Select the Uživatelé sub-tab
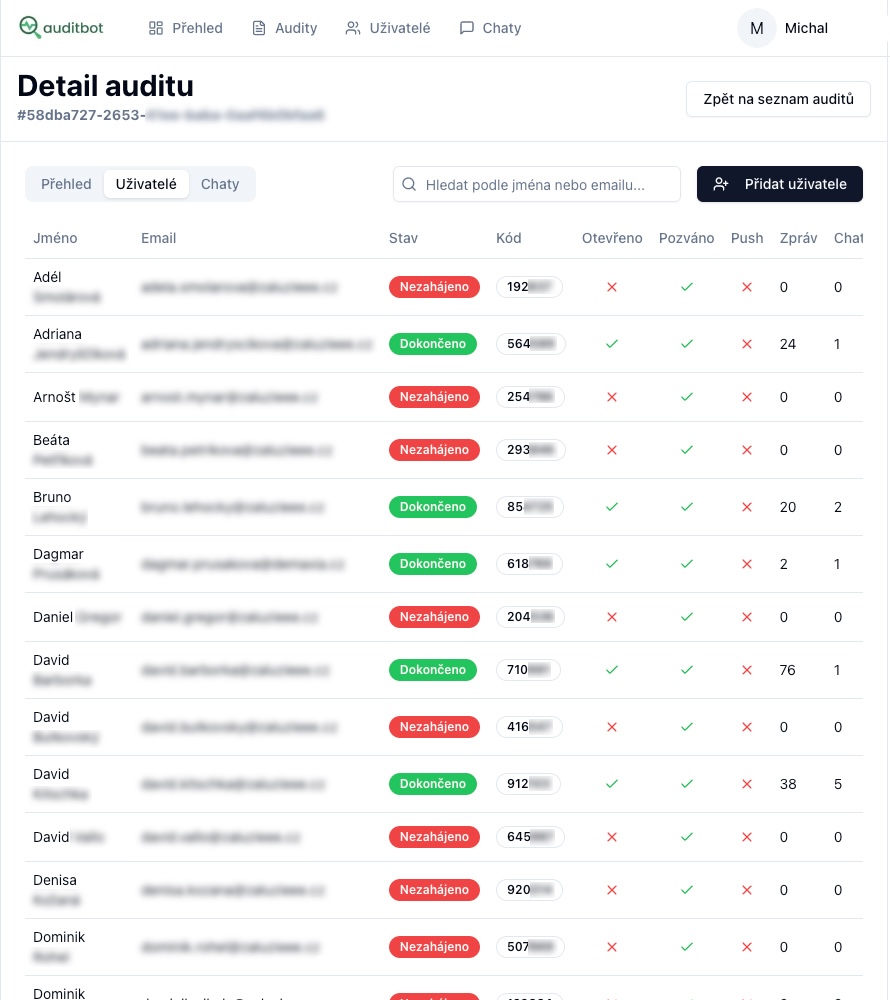This screenshot has height=1000, width=890. coord(146,184)
